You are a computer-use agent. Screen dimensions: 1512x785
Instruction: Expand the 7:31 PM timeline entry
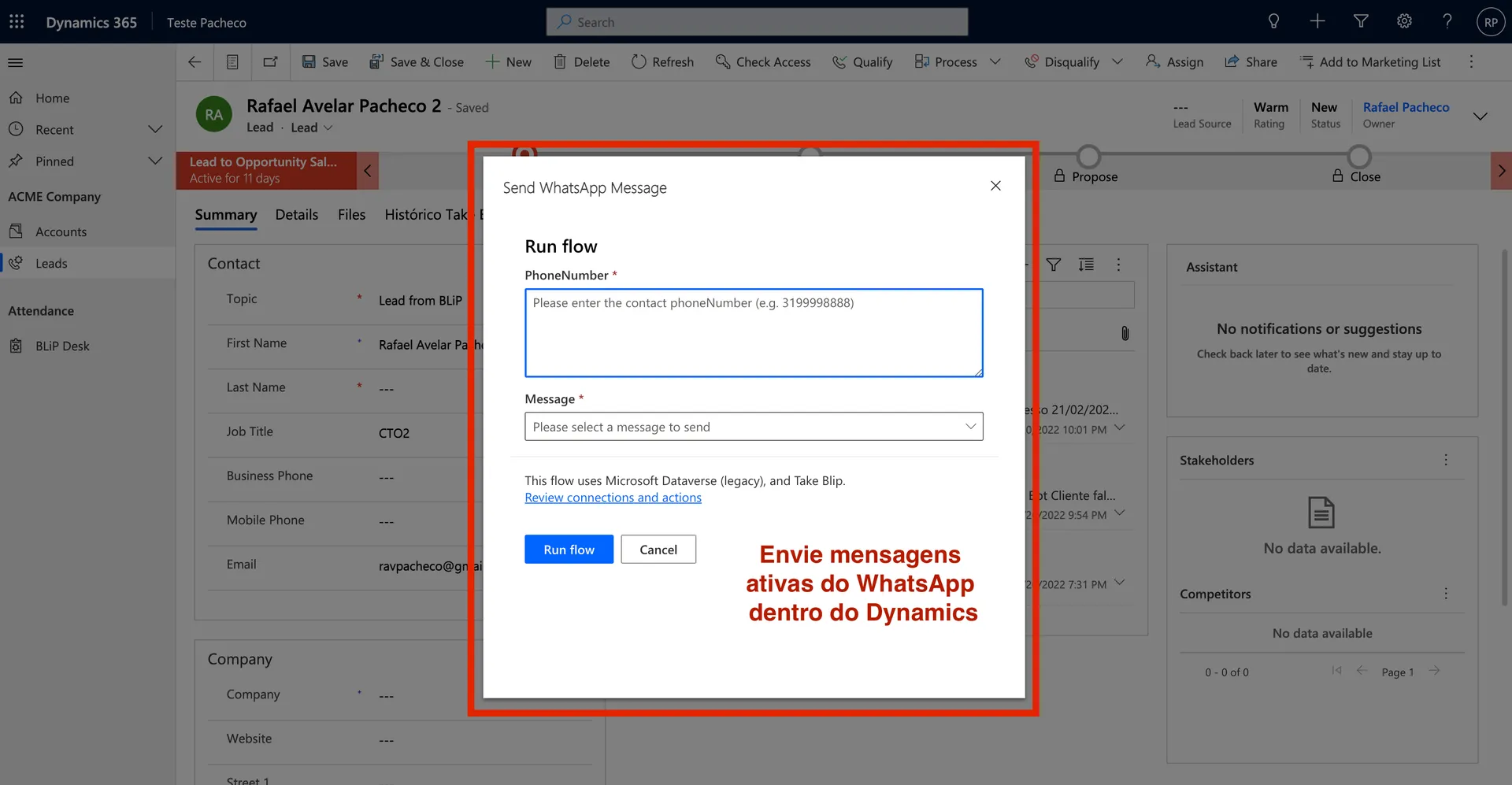click(x=1120, y=583)
